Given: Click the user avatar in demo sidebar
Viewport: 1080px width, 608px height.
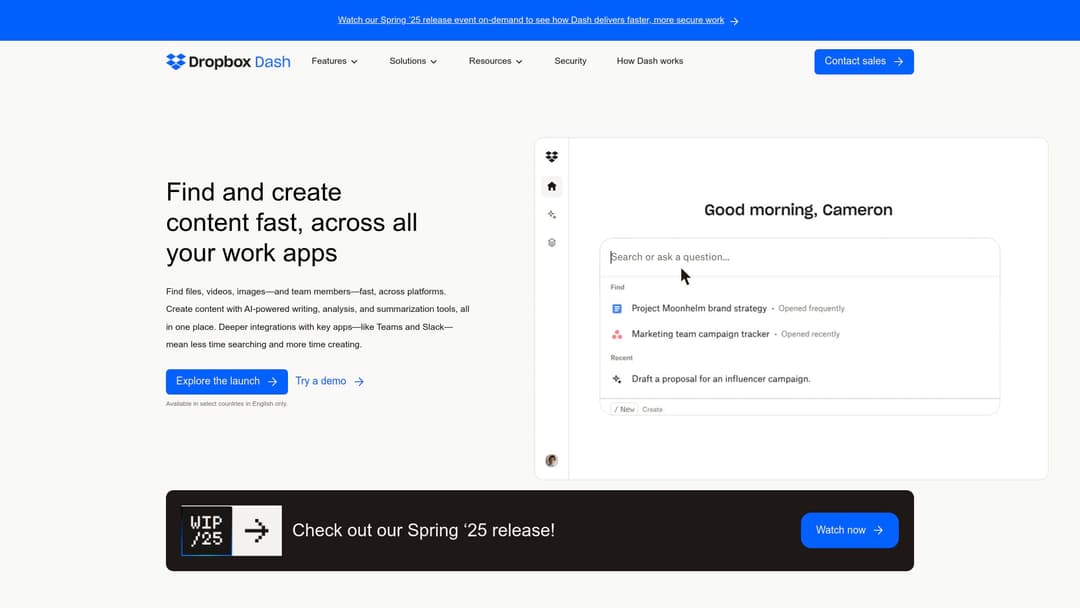Looking at the screenshot, I should (x=552, y=461).
